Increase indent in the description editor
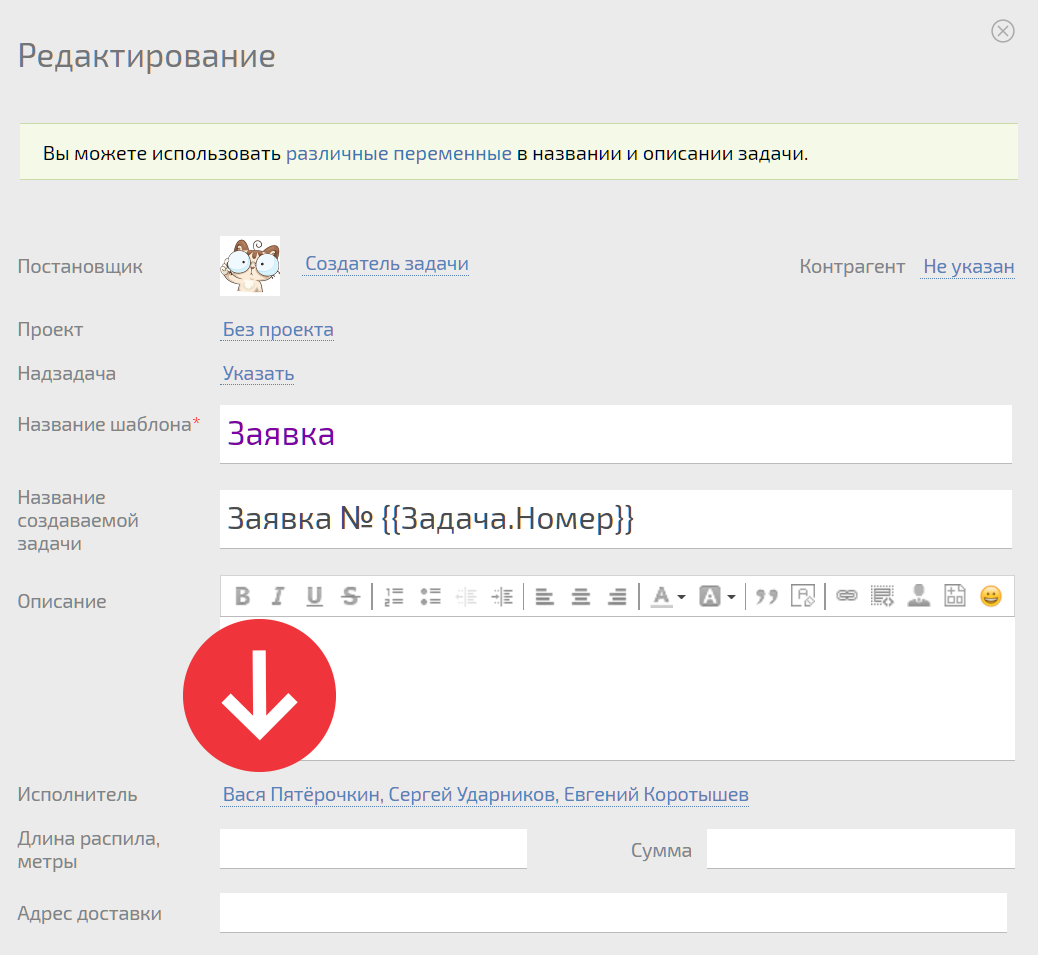This screenshot has width=1038, height=955. point(502,596)
